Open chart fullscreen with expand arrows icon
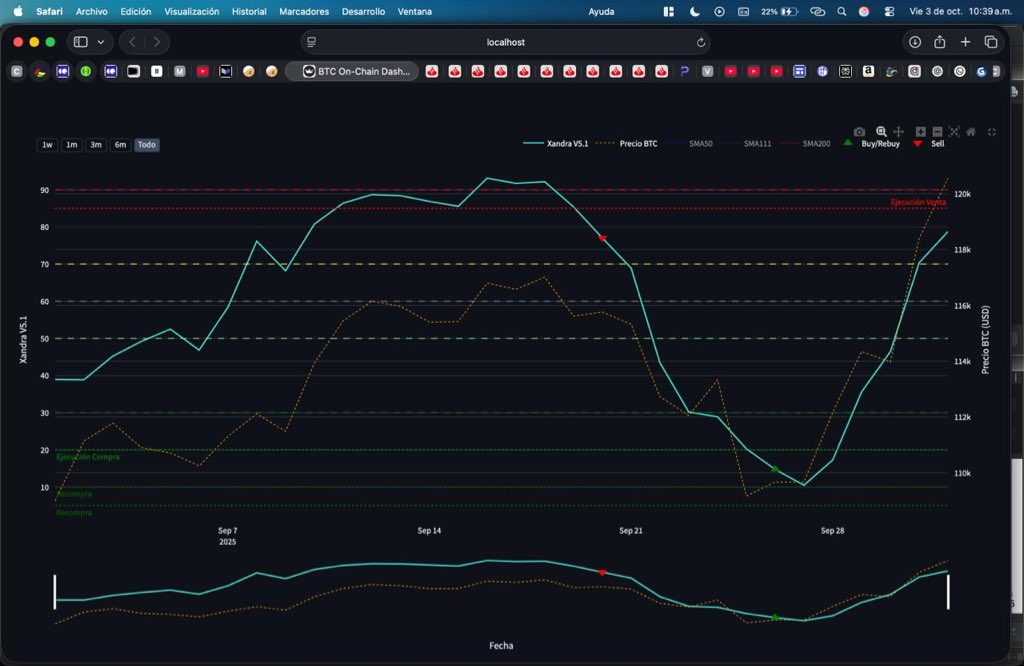The image size is (1024, 666). tap(991, 132)
